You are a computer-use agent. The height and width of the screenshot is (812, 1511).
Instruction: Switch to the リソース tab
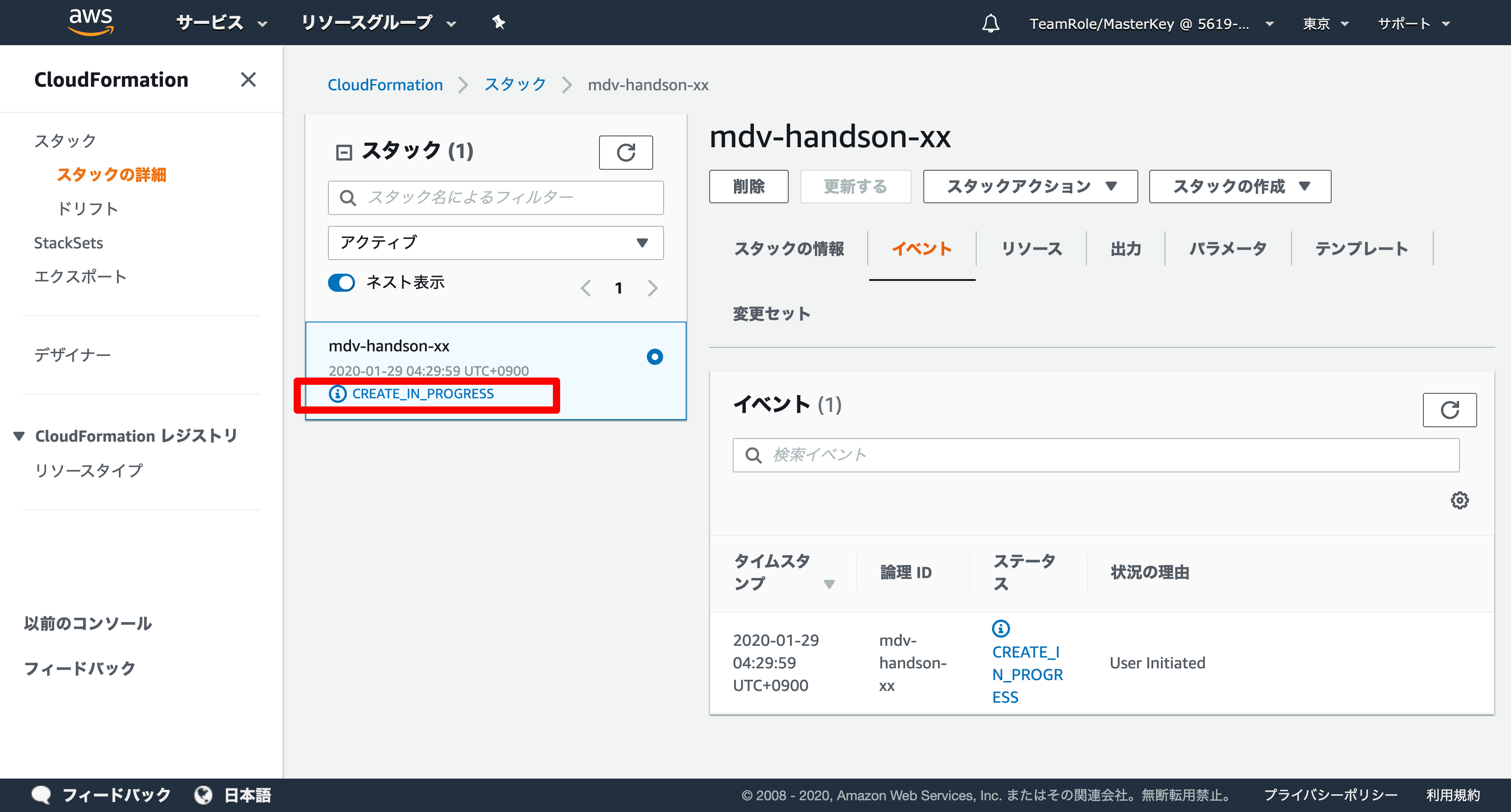[1031, 248]
